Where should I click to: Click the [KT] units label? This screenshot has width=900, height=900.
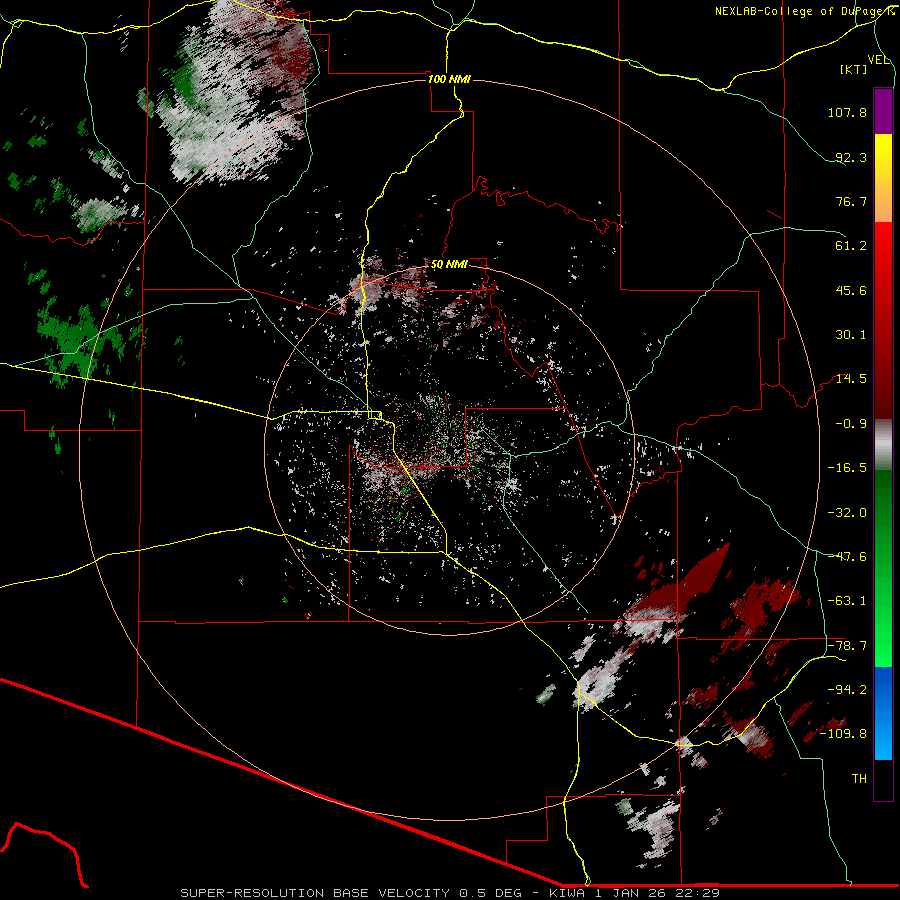click(854, 69)
